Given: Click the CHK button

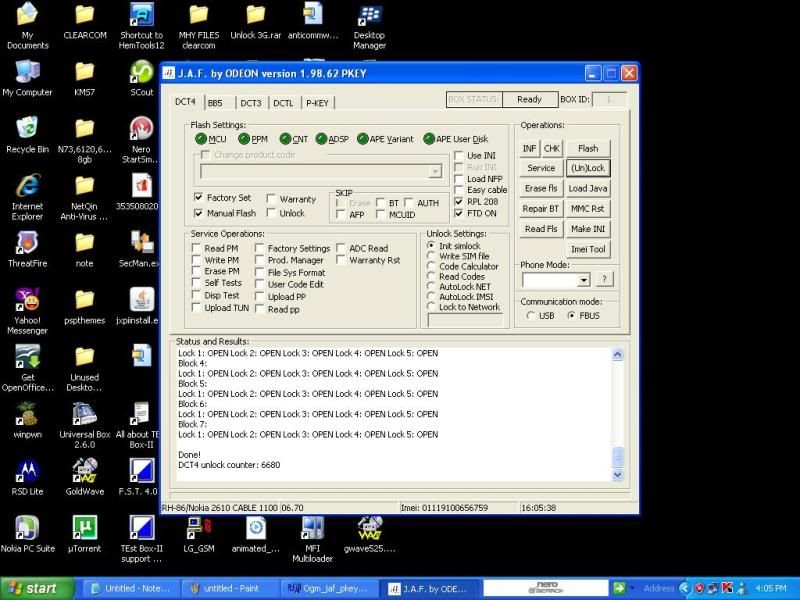Looking at the screenshot, I should click(552, 148).
